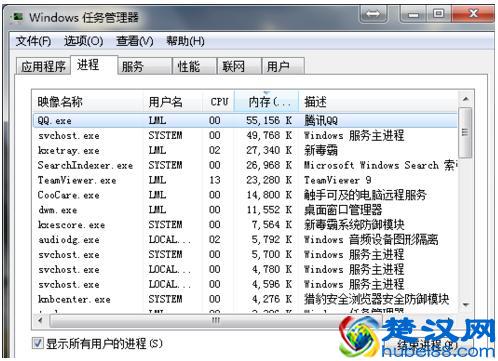This screenshot has height=361, width=498.
Task: Open the 性能 tab
Action: click(194, 66)
